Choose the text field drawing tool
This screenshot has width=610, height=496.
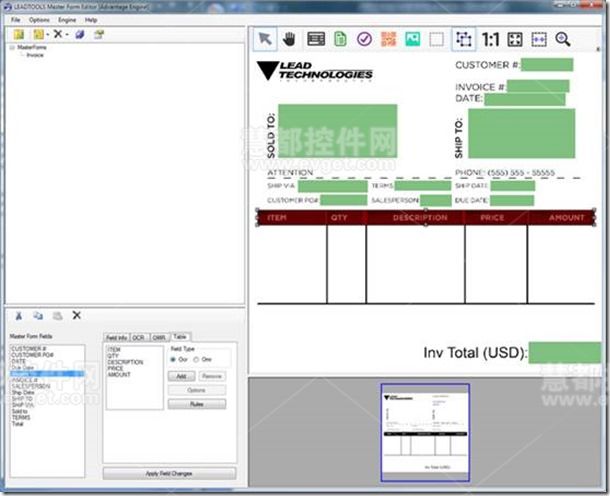[x=316, y=39]
